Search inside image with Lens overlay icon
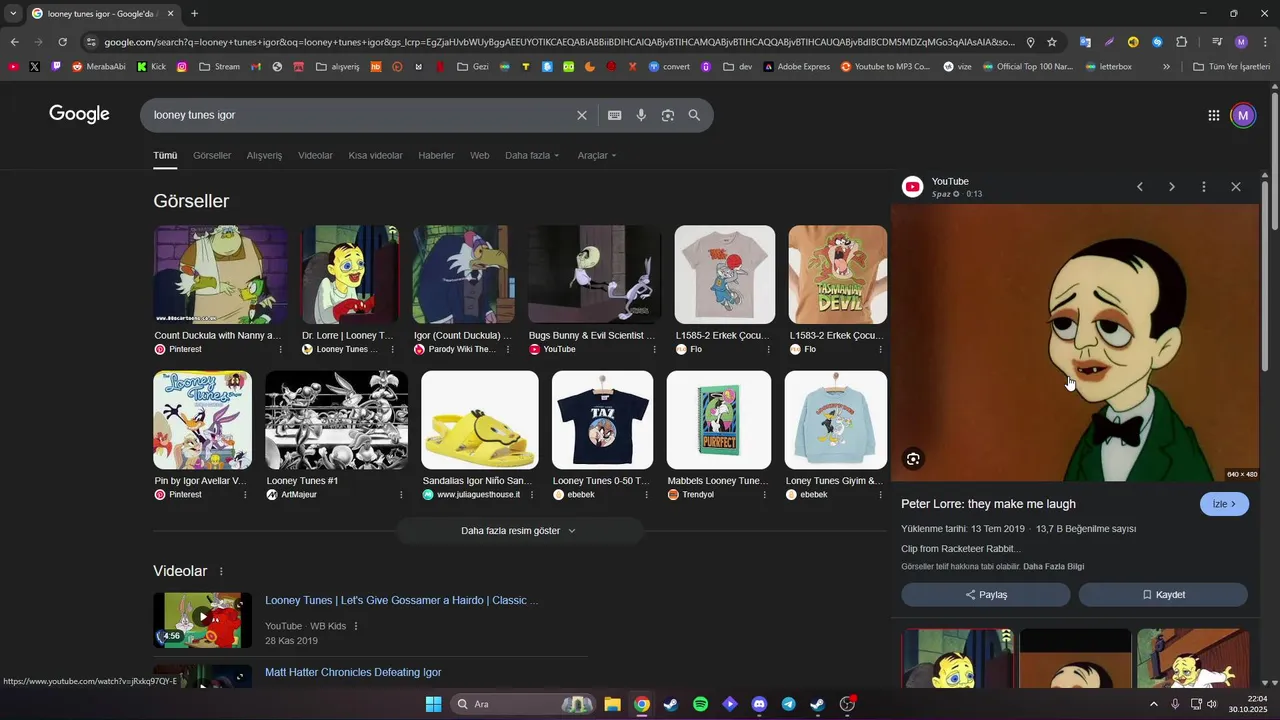Image resolution: width=1280 pixels, height=720 pixels. (913, 459)
